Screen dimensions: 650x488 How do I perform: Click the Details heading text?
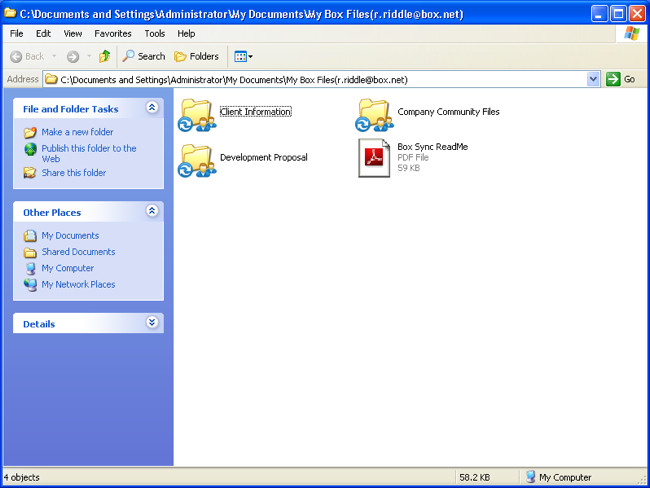click(39, 324)
